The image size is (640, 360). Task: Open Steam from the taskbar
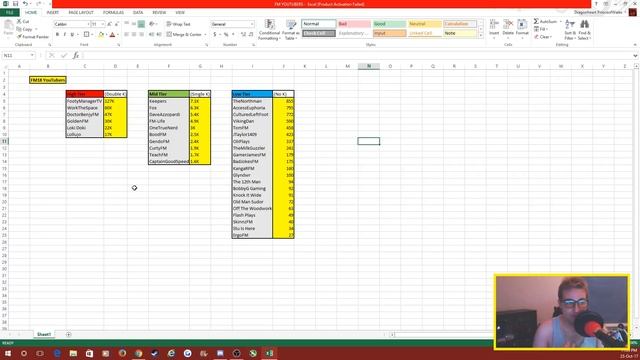tap(155, 353)
